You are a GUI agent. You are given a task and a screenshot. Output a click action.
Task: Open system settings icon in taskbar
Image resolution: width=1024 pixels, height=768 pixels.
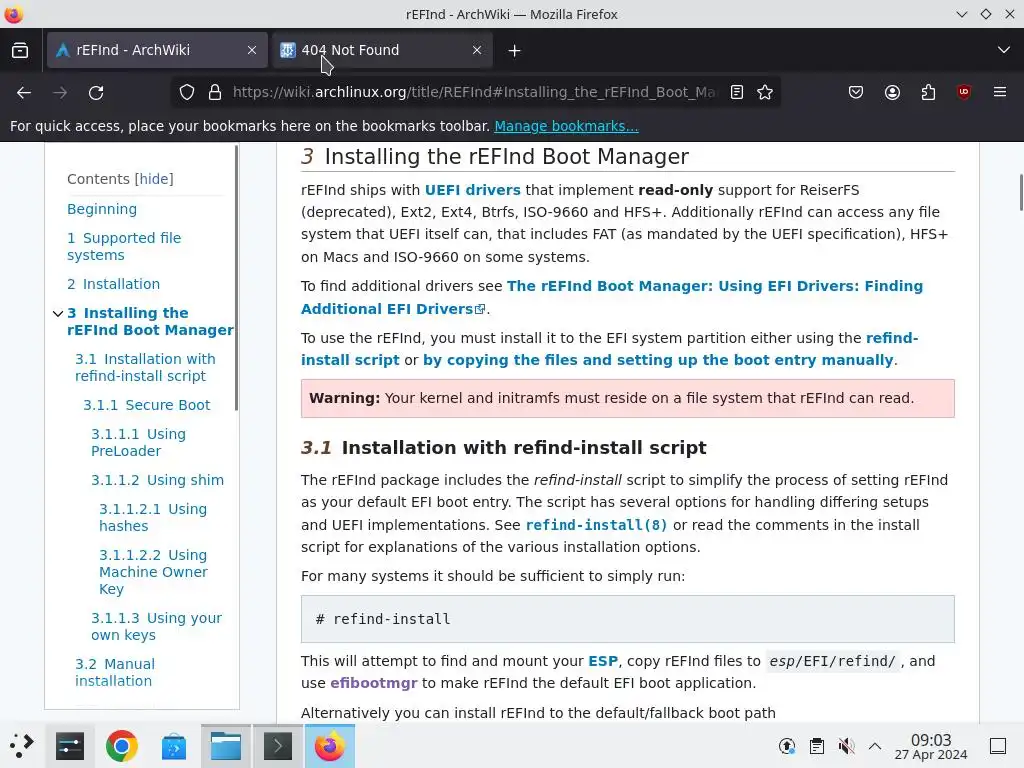[70, 746]
